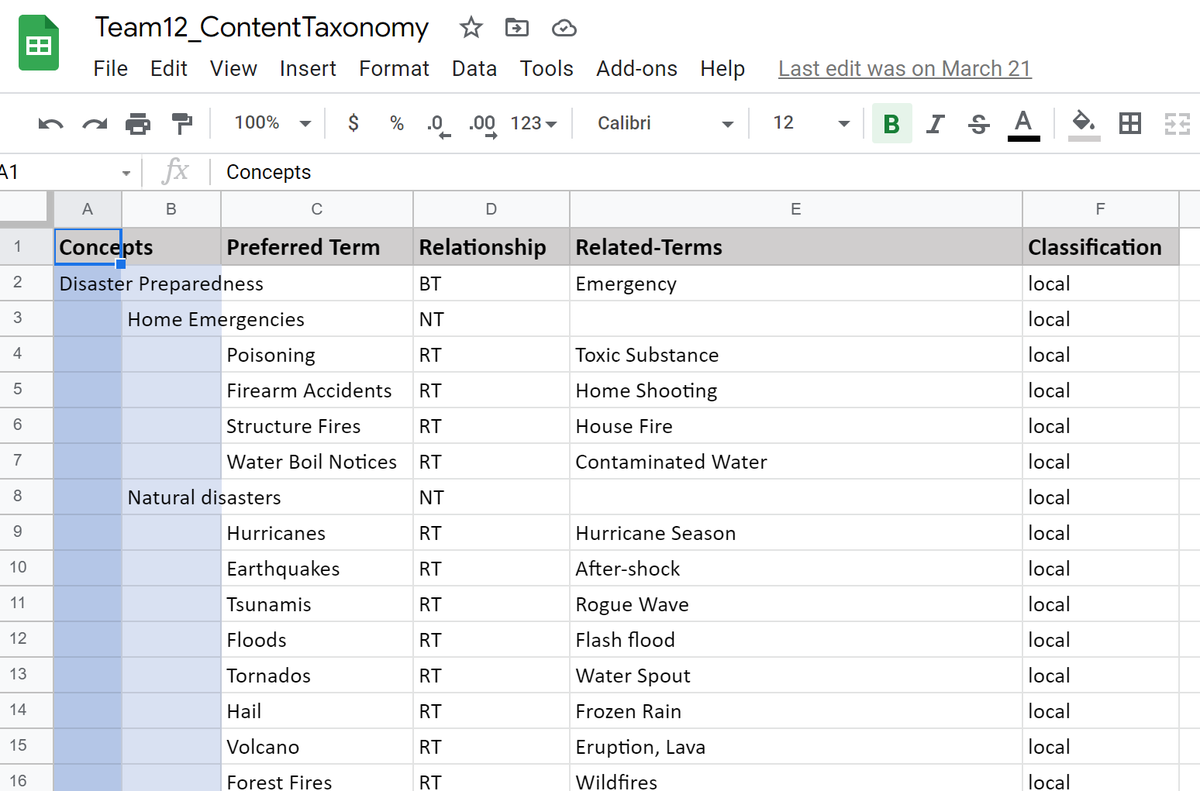Select the Classification header cell
The width and height of the screenshot is (1200, 791).
coord(1100,247)
